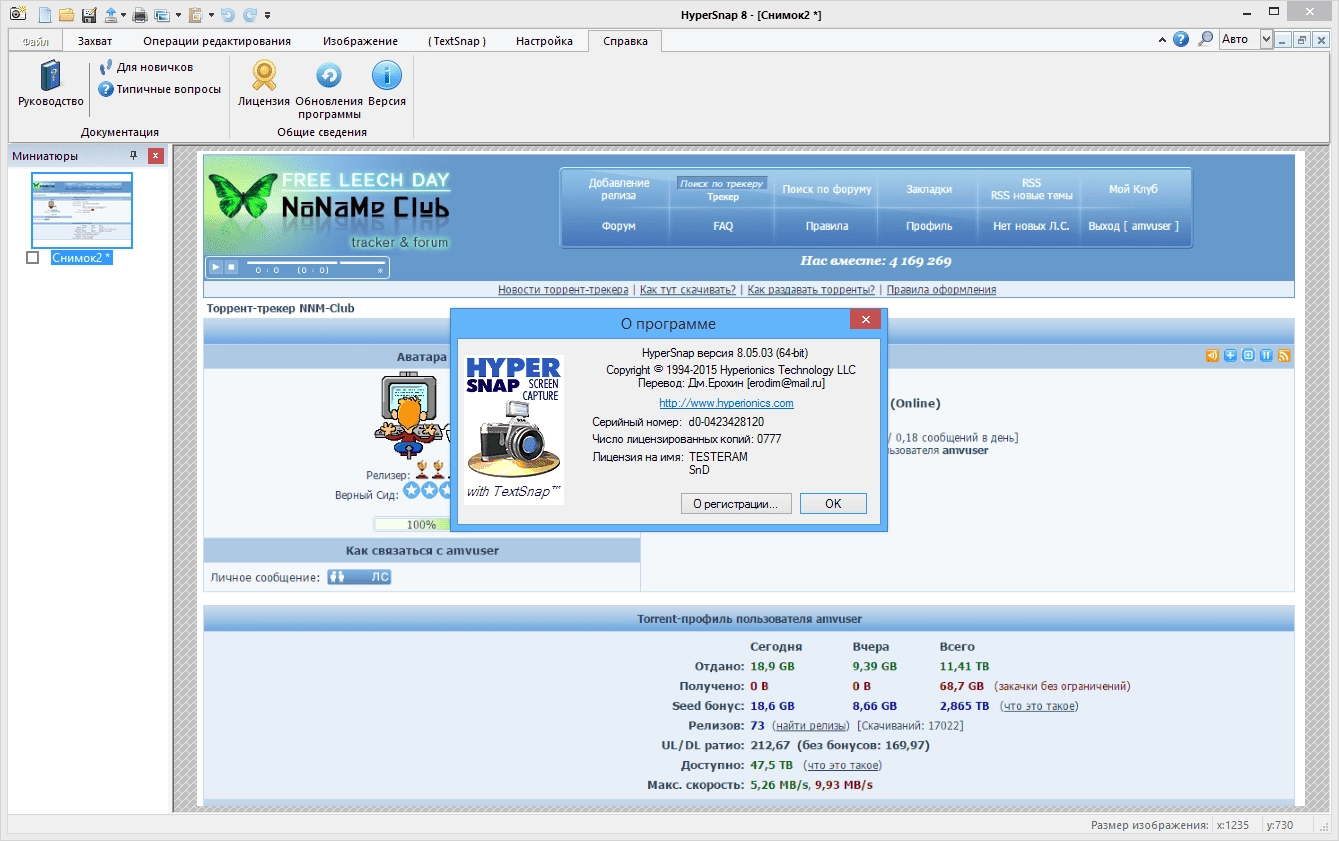Click the serial number d0-0423428120 text
This screenshot has width=1339, height=841.
[726, 422]
